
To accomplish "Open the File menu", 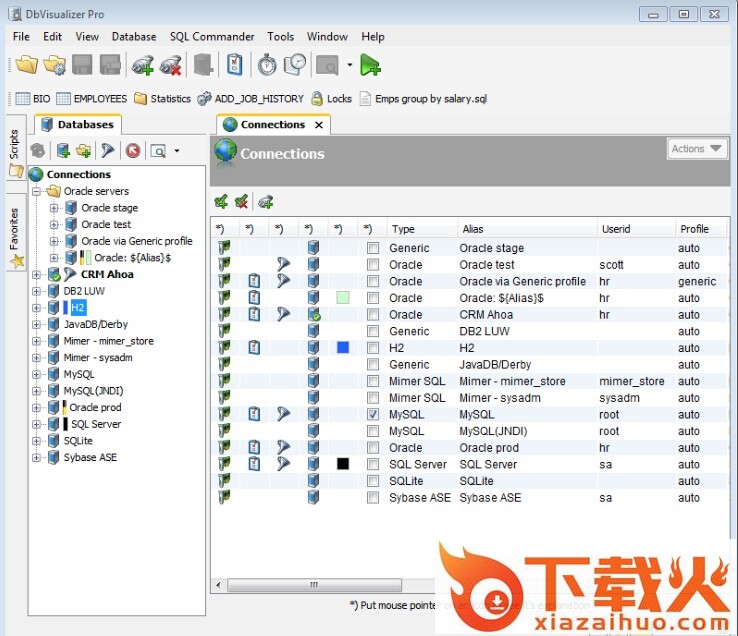I will (x=21, y=37).
